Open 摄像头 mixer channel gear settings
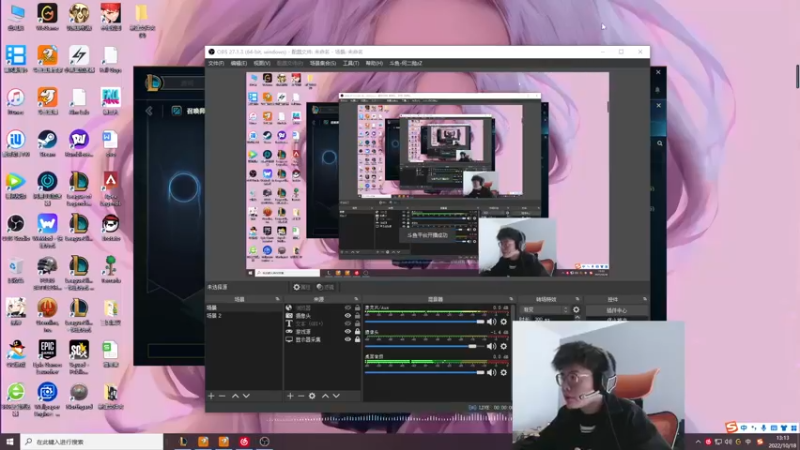Viewport: 800px width, 450px height. click(504, 346)
